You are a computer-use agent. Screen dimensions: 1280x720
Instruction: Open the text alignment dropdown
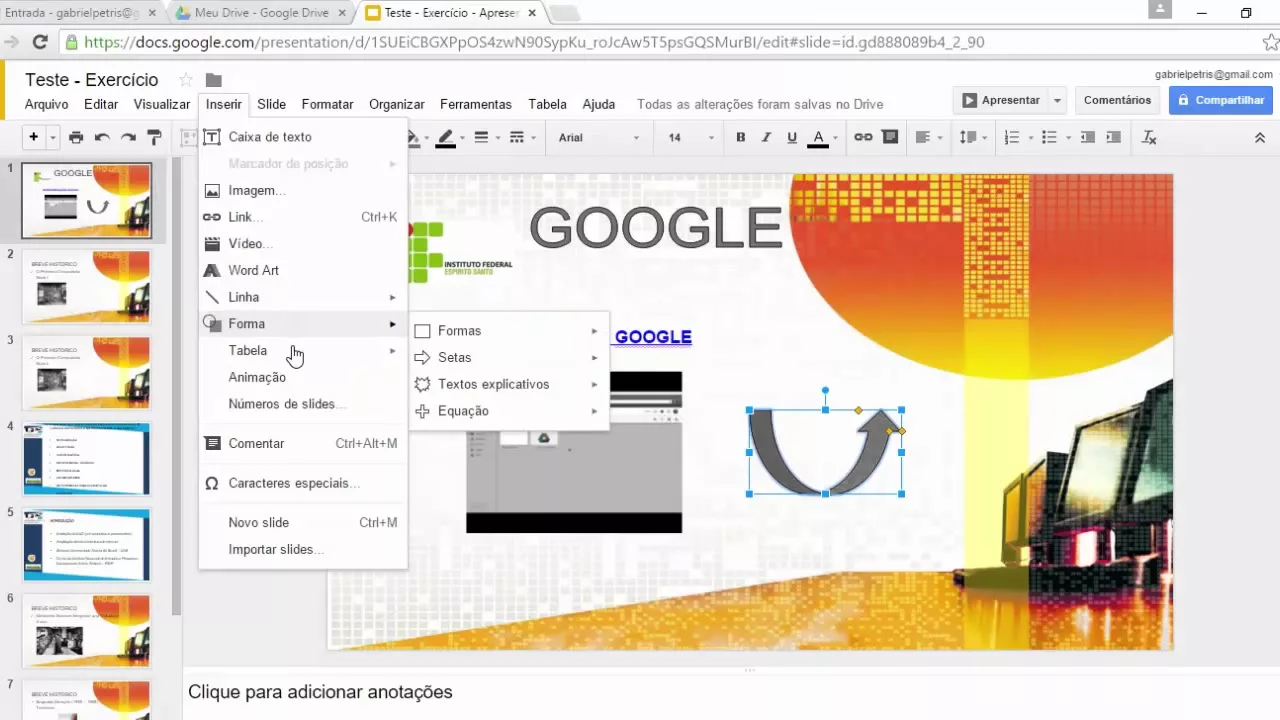[x=928, y=137]
